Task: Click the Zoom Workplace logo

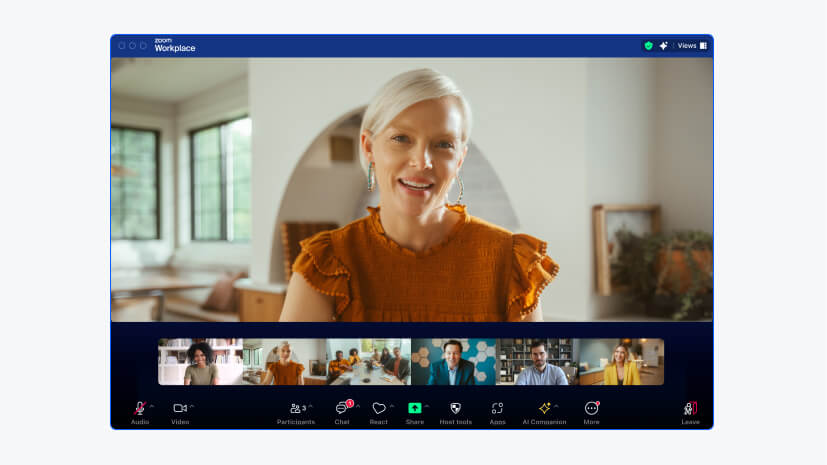Action: pos(174,45)
